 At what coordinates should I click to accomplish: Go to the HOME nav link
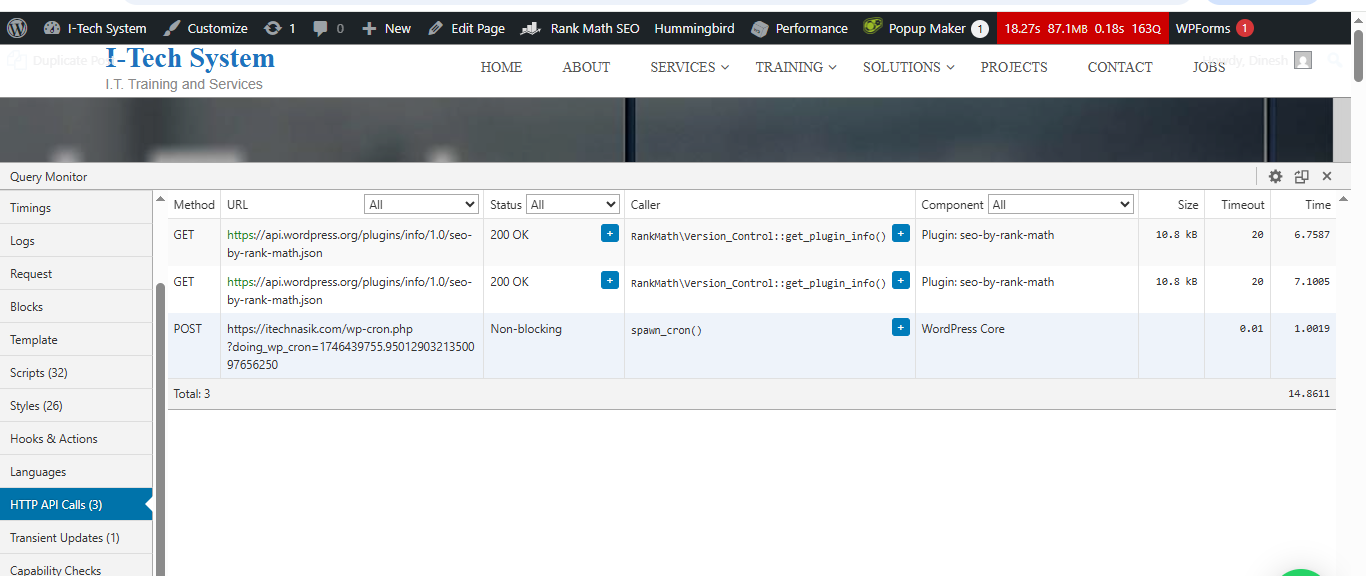(501, 67)
